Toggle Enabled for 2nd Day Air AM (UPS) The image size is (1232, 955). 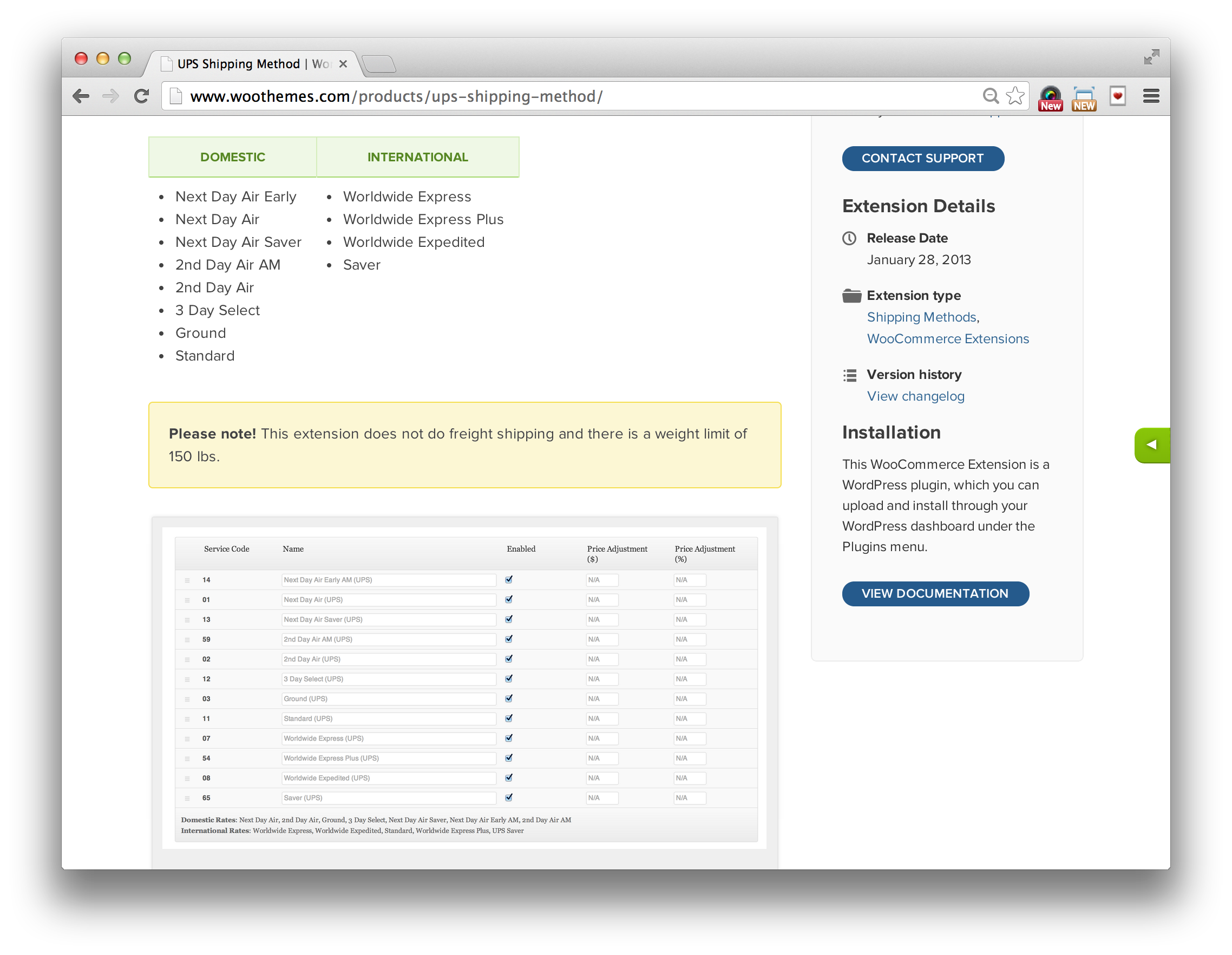[509, 638]
